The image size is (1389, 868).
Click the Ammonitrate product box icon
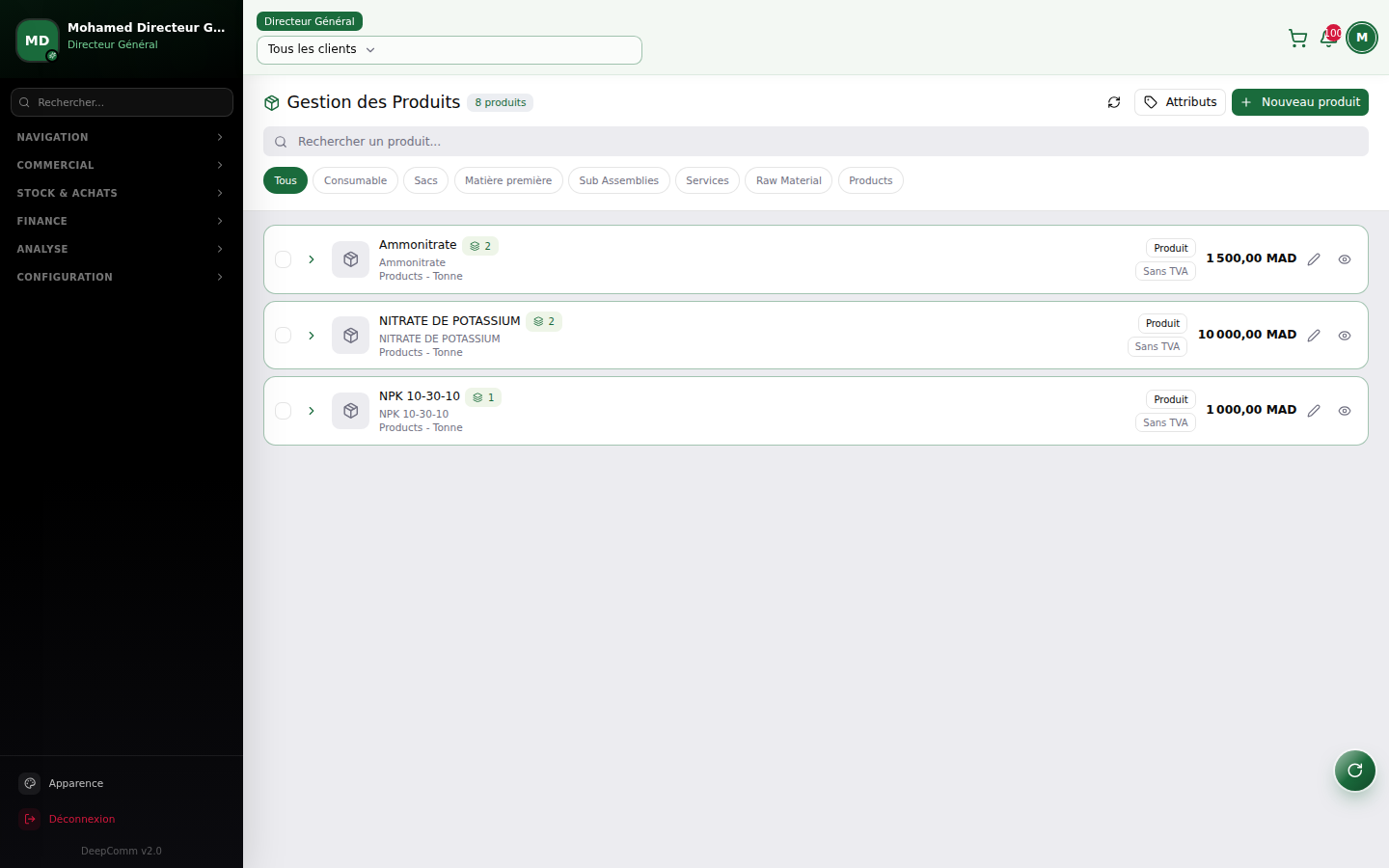click(x=351, y=259)
